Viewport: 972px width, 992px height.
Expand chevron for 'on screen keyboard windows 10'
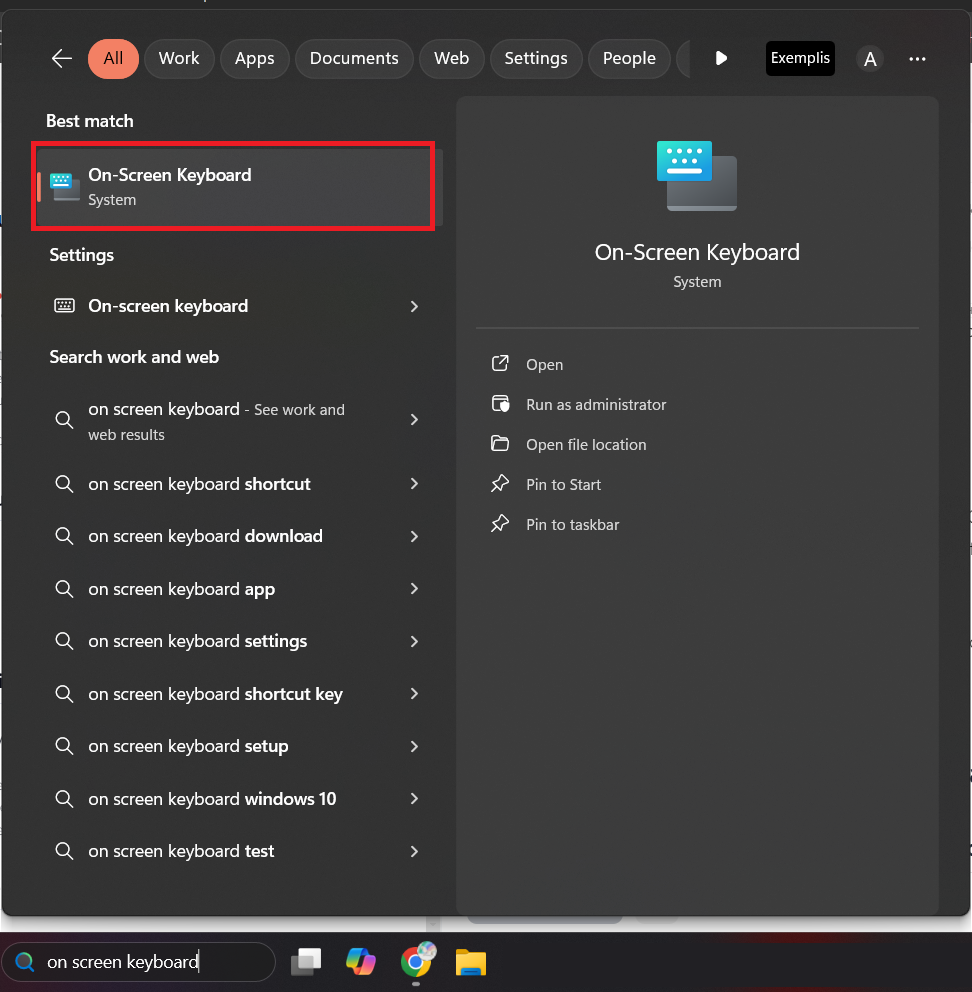pyautogui.click(x=414, y=799)
